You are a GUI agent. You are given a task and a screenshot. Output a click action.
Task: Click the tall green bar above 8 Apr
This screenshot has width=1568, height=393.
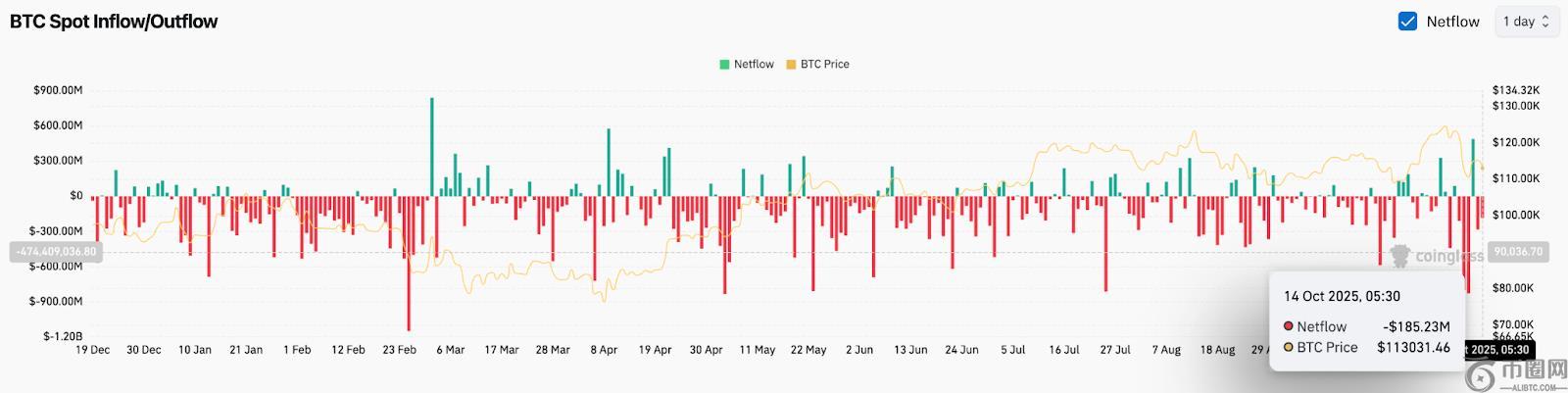(x=609, y=162)
